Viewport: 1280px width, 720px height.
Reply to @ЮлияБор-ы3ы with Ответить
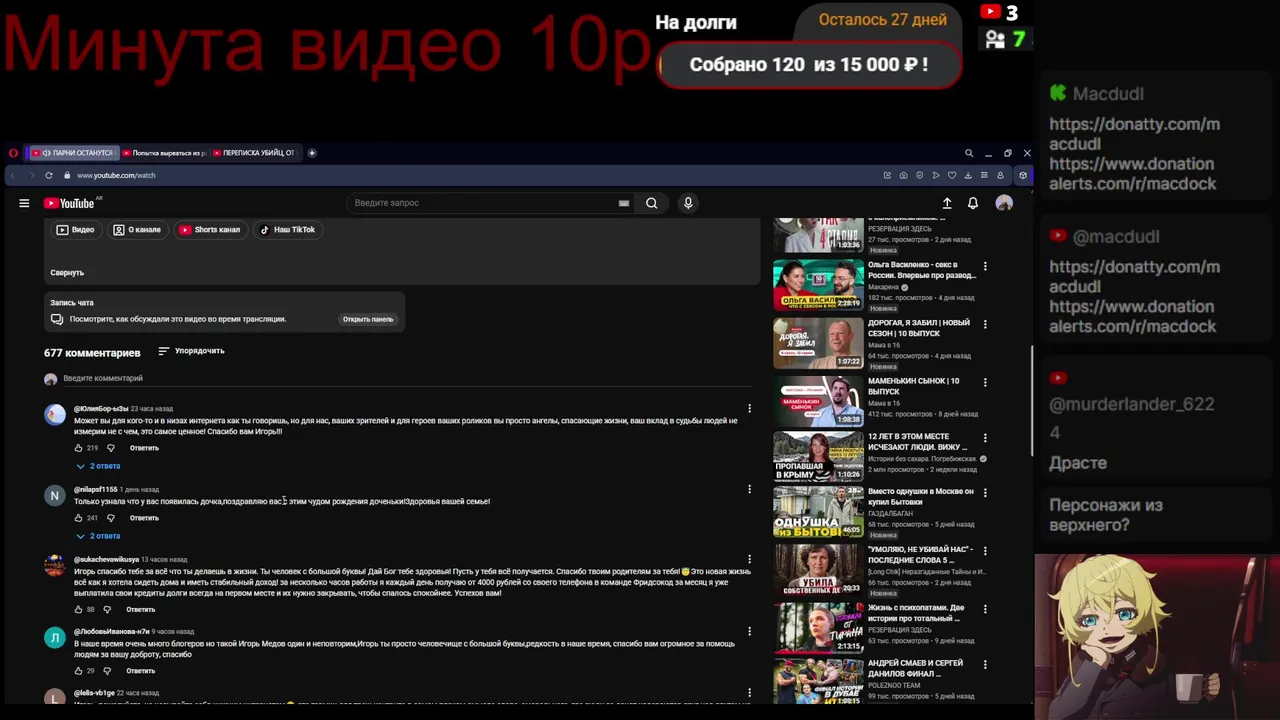click(144, 448)
